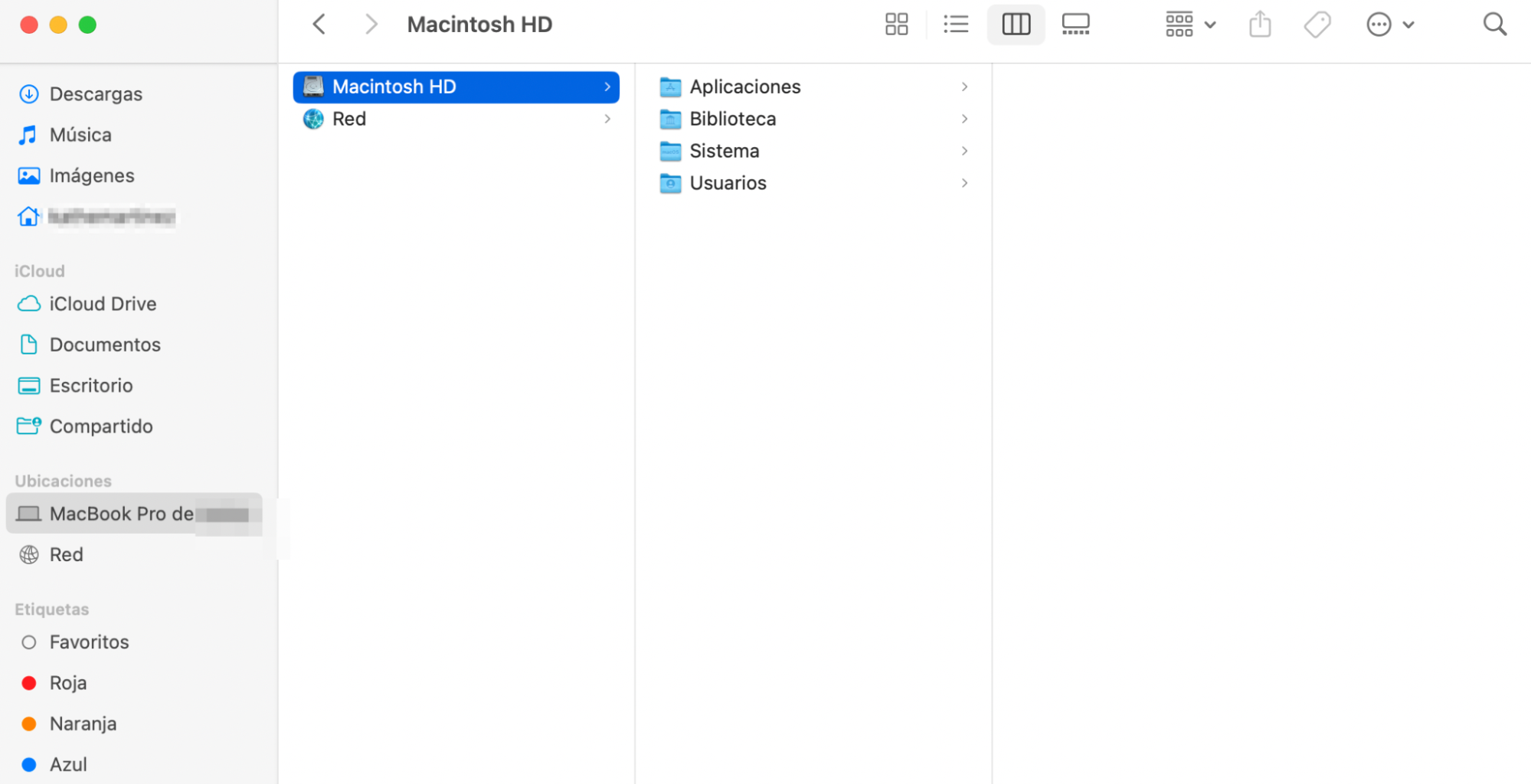Click the Escritorio desktop icon

(29, 386)
